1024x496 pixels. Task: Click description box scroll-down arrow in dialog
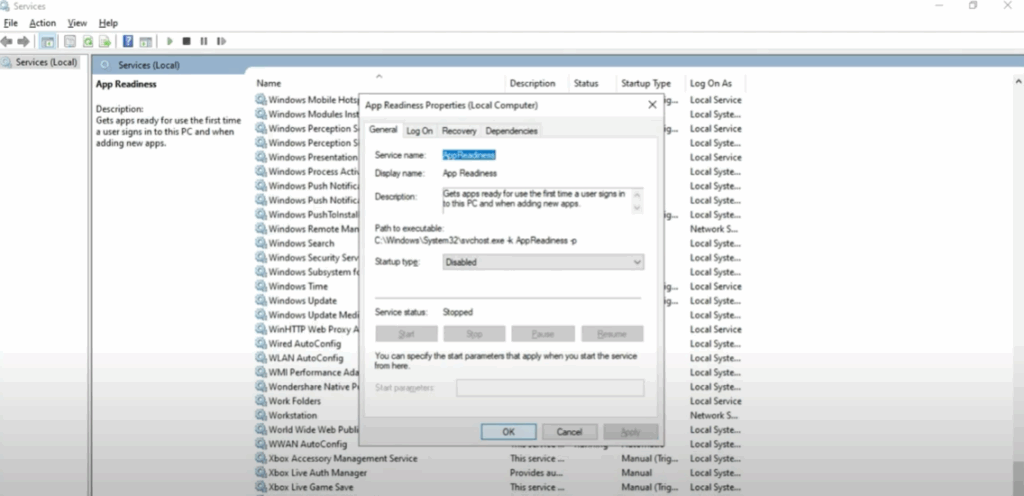pos(637,208)
